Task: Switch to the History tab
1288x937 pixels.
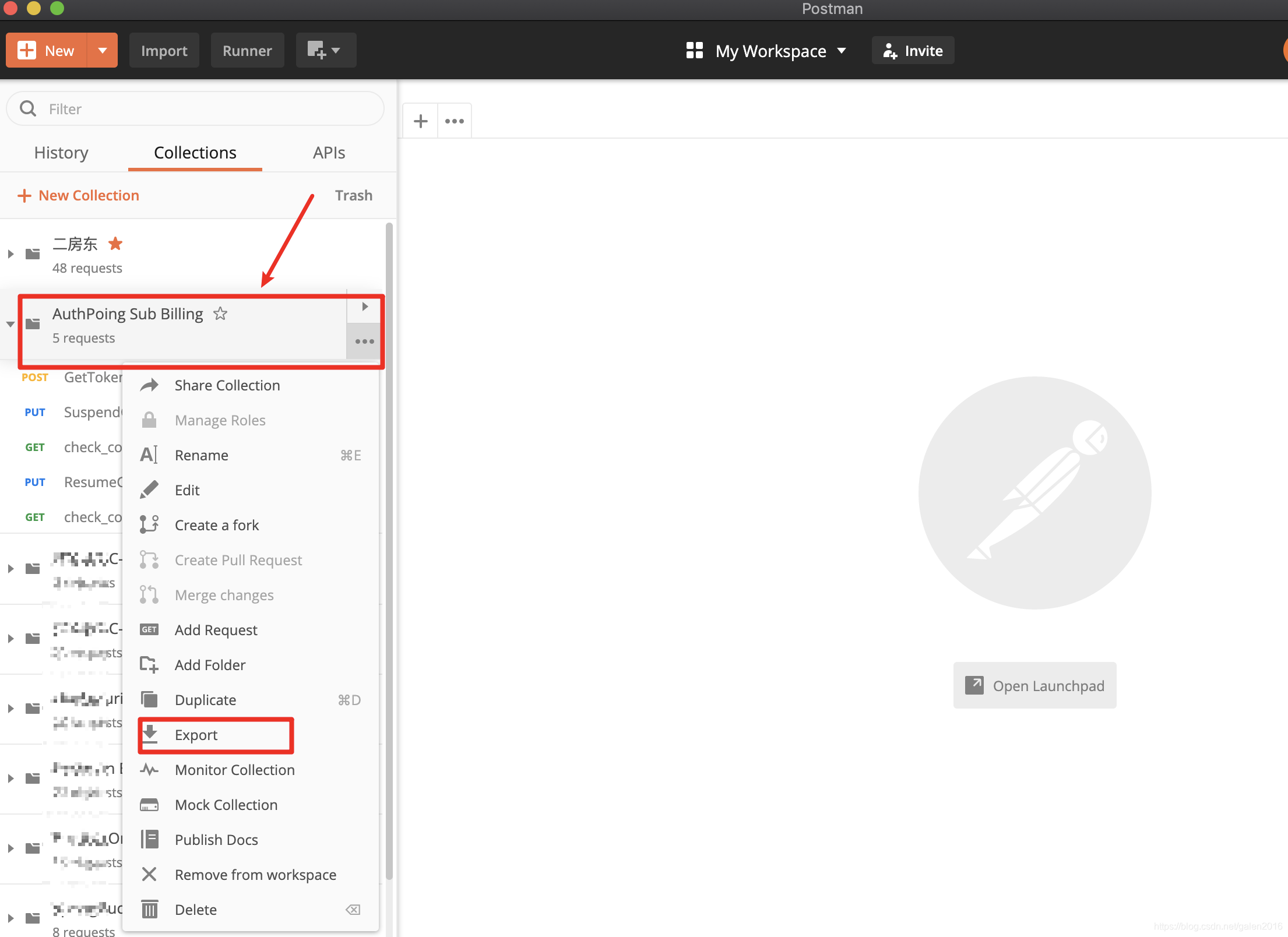Action: pos(61,153)
